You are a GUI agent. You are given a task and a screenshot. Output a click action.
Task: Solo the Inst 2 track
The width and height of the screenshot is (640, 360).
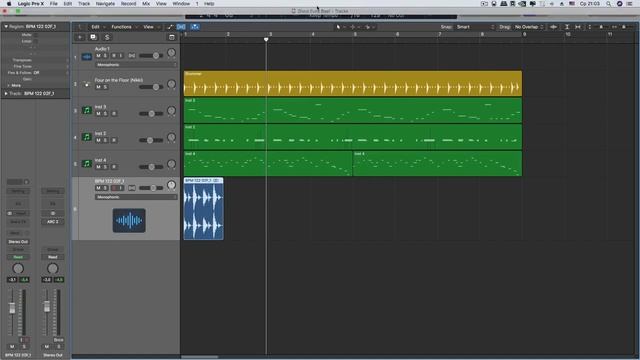(105, 140)
